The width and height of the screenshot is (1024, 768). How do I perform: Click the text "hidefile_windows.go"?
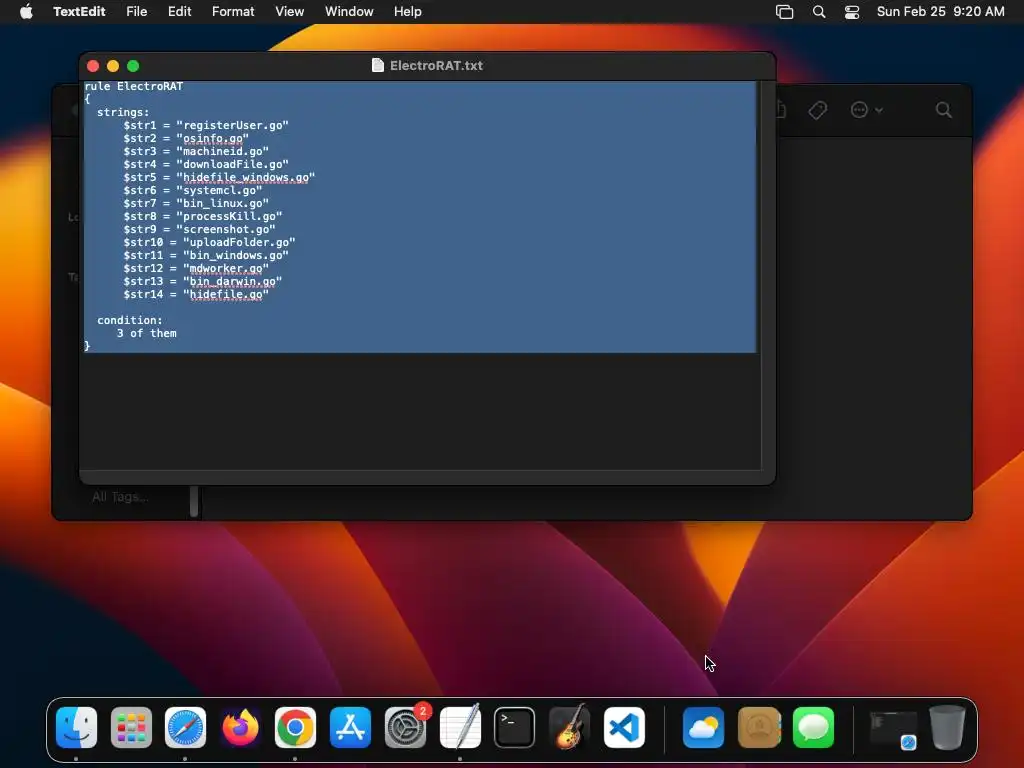point(246,178)
